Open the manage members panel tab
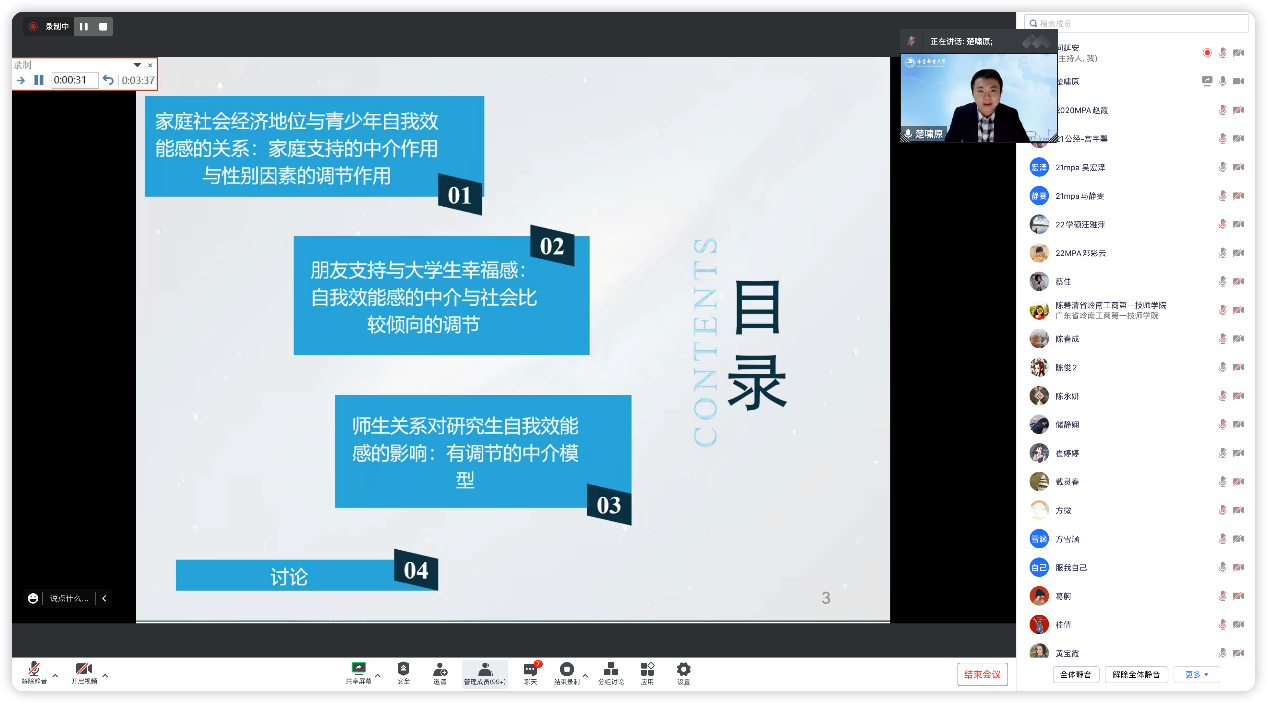Viewport: 1267px width, 703px height. coord(484,673)
